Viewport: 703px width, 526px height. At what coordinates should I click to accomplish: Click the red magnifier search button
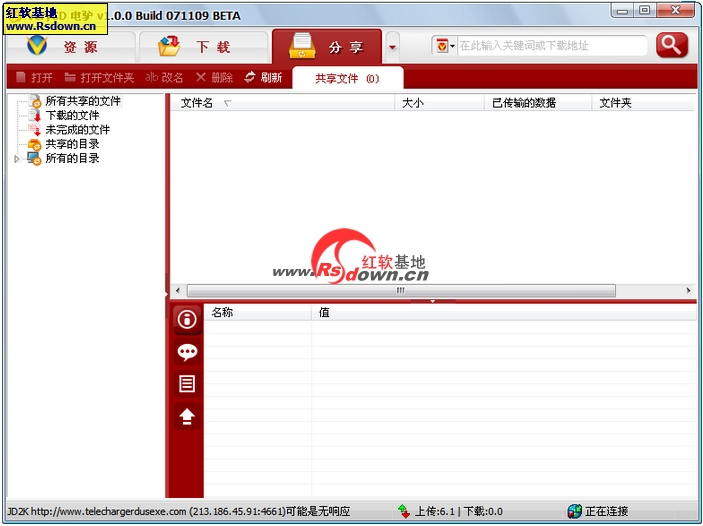point(671,45)
